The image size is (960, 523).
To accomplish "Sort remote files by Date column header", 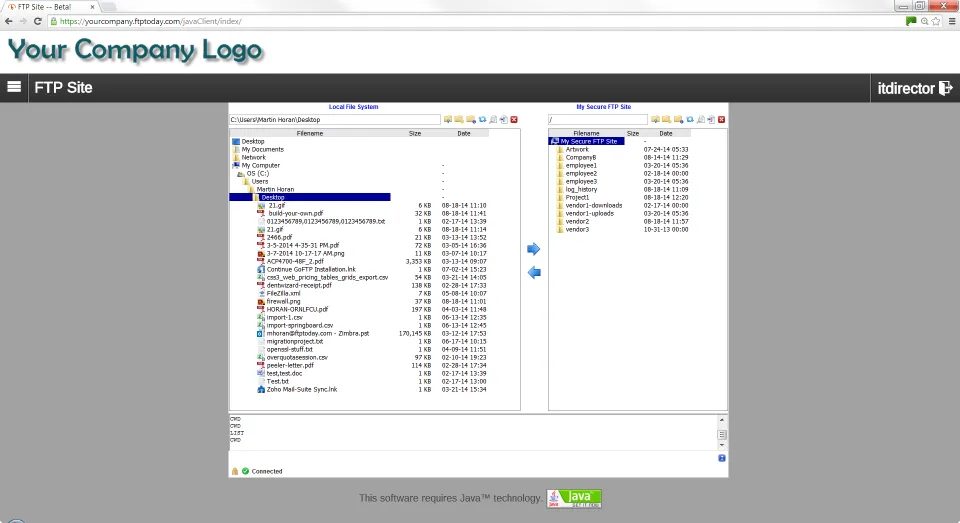I will point(666,133).
